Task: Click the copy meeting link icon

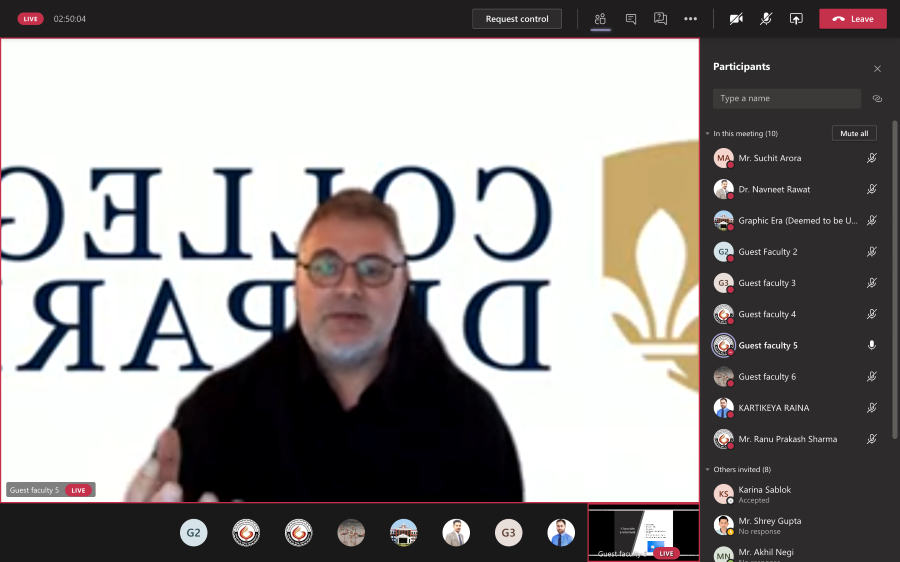Action: pos(877,99)
